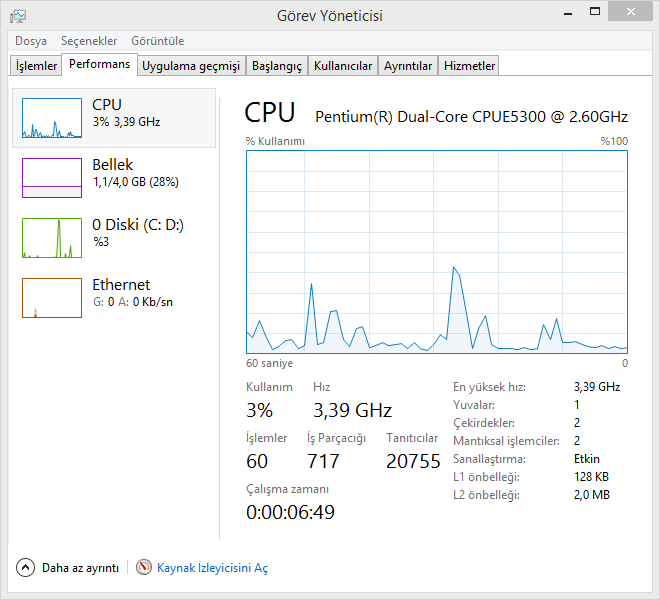The image size is (660, 600).
Task: Collapse details with the Daha az ayrıntı arrow
Action: point(25,568)
